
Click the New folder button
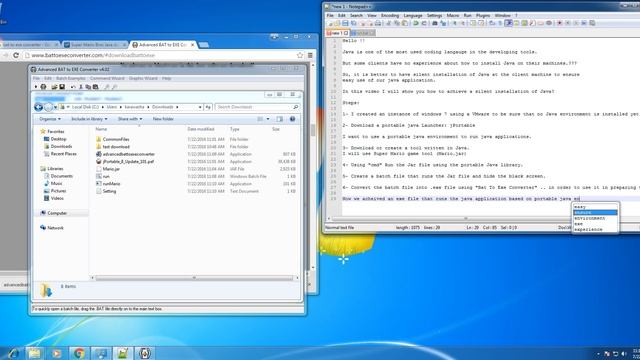pos(163,119)
